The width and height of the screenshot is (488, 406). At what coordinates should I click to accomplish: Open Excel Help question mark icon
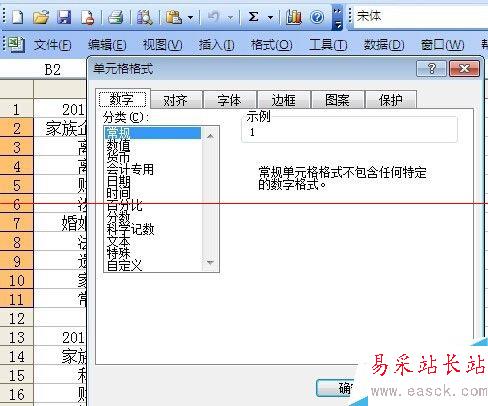(x=317, y=17)
